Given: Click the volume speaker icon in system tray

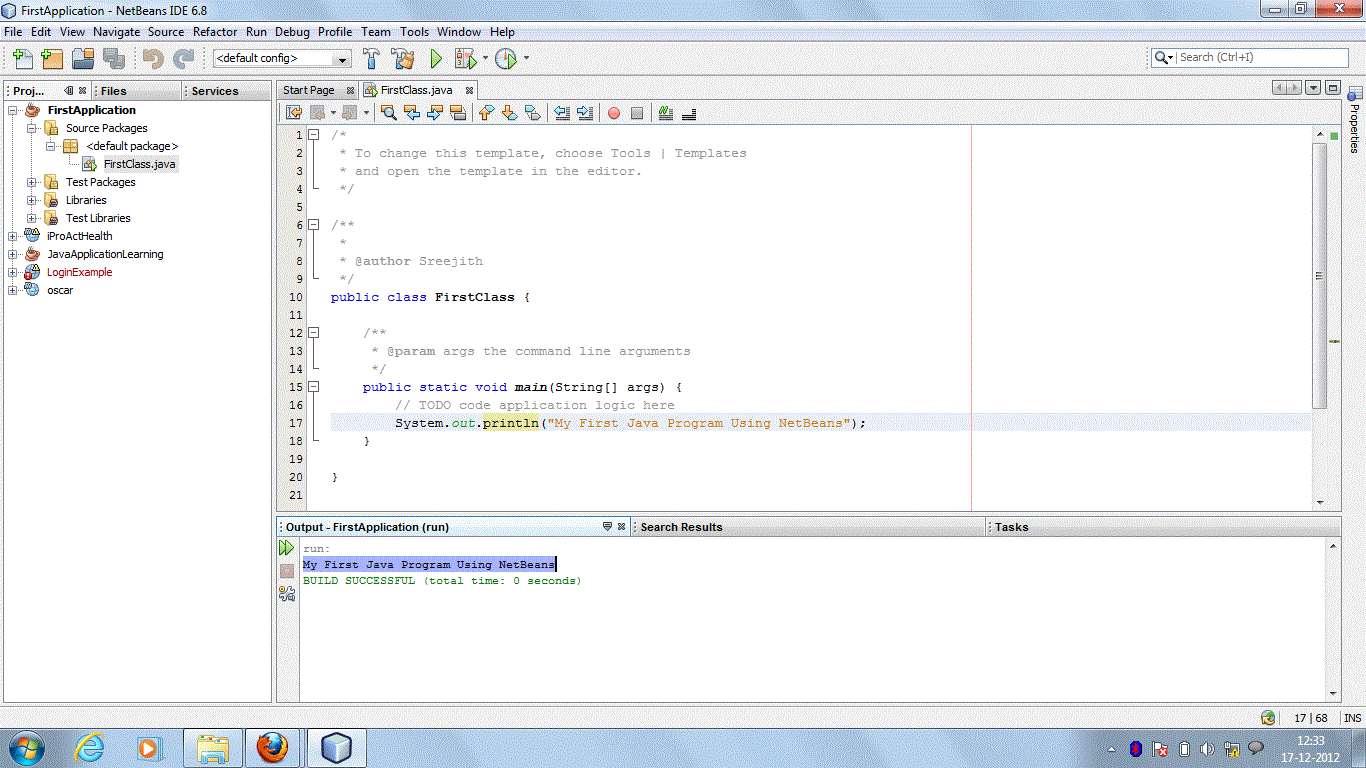Looking at the screenshot, I should point(1207,748).
